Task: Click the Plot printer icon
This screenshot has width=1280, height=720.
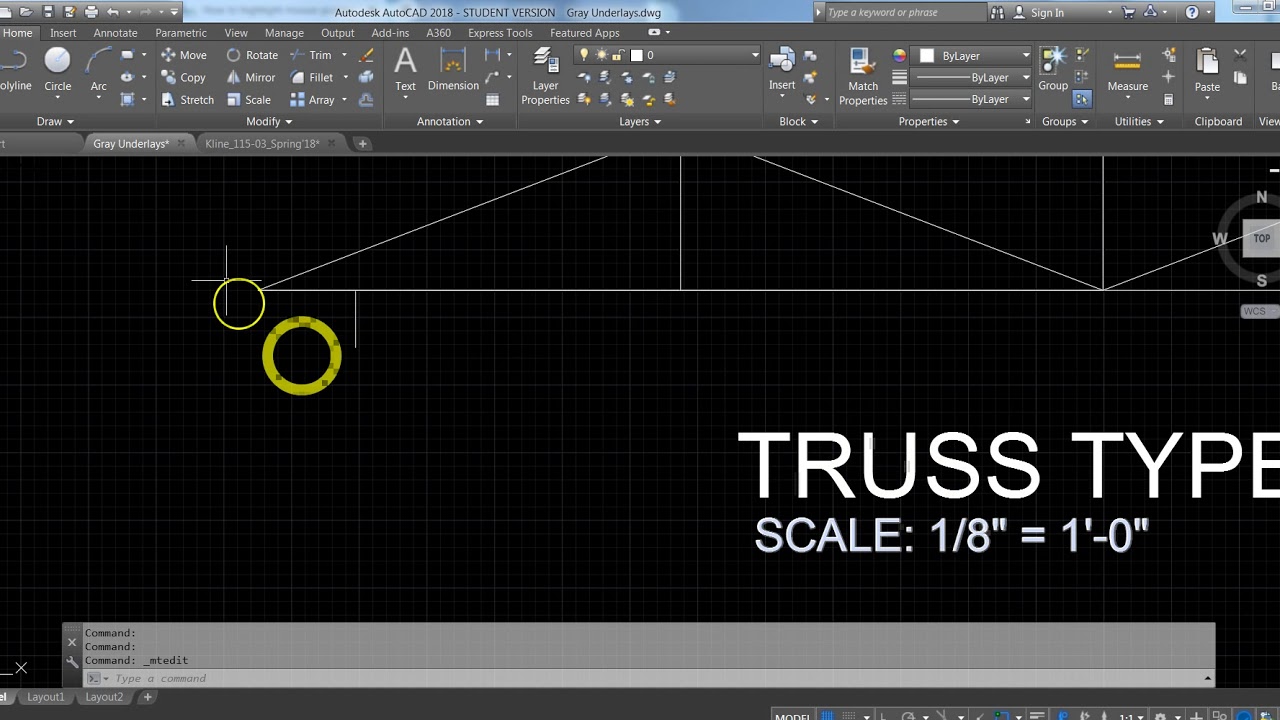Action: coord(91,12)
